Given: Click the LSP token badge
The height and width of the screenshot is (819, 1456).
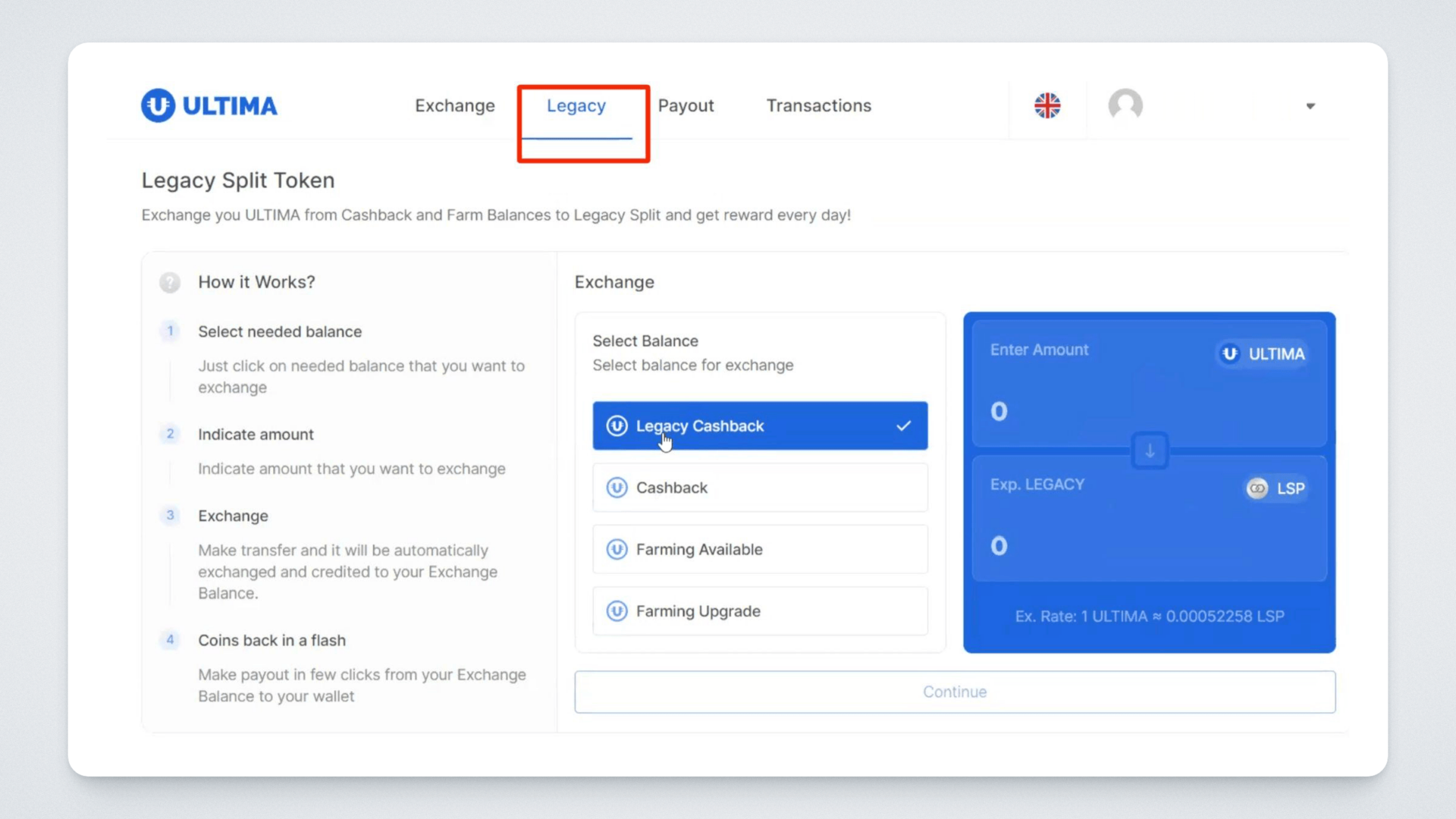Looking at the screenshot, I should click(x=1277, y=488).
